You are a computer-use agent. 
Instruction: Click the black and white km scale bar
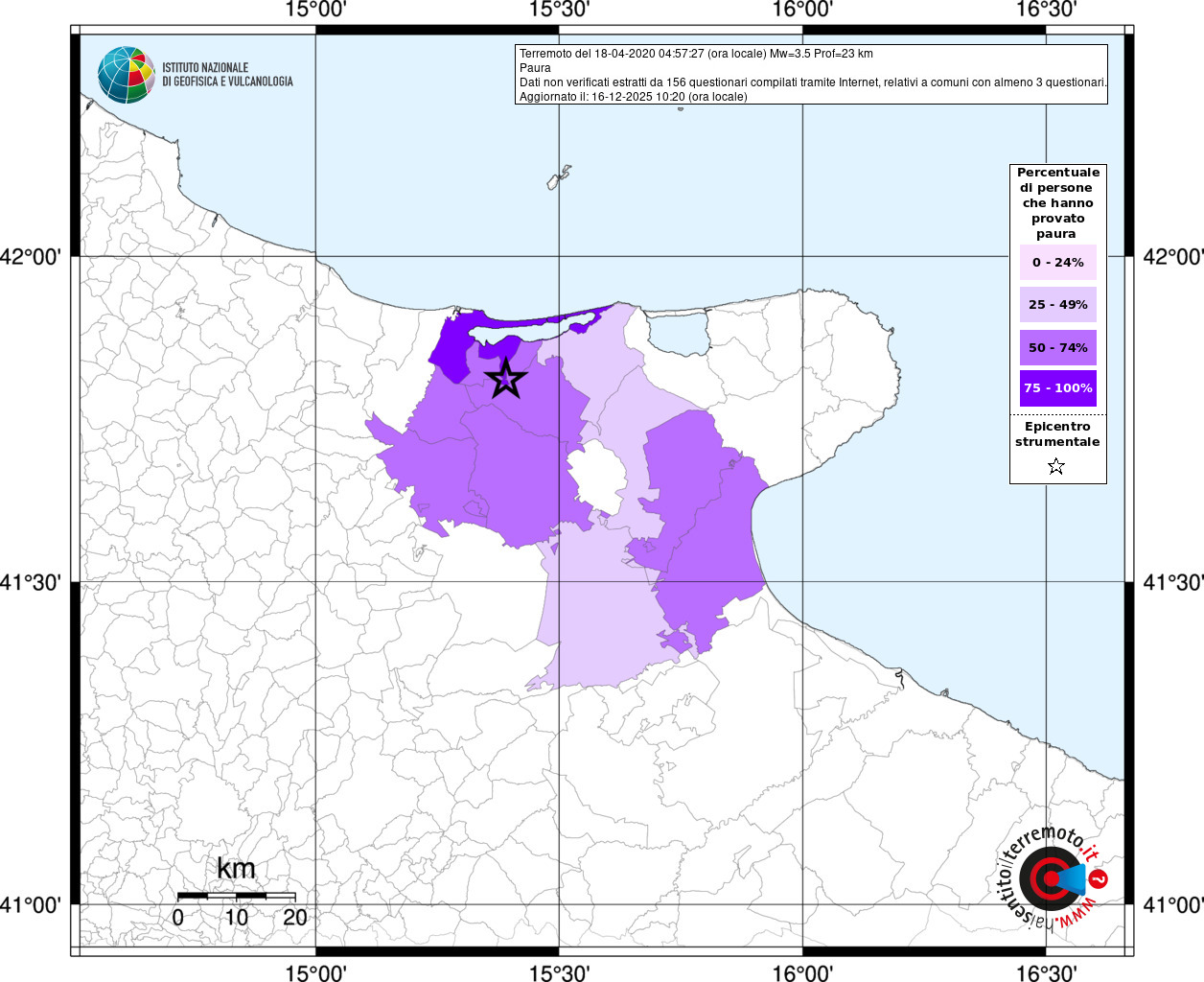(236, 896)
